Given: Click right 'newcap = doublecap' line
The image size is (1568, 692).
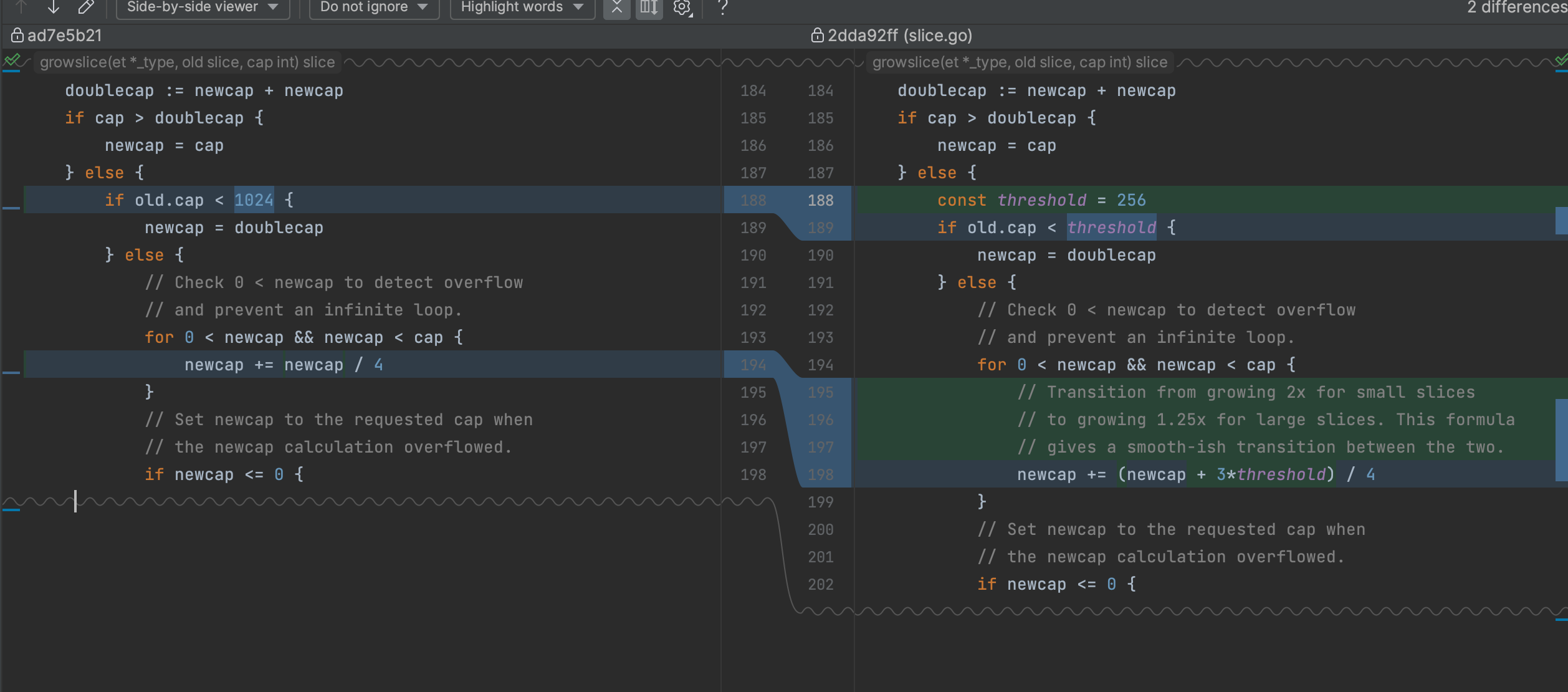Looking at the screenshot, I should pyautogui.click(x=1066, y=255).
